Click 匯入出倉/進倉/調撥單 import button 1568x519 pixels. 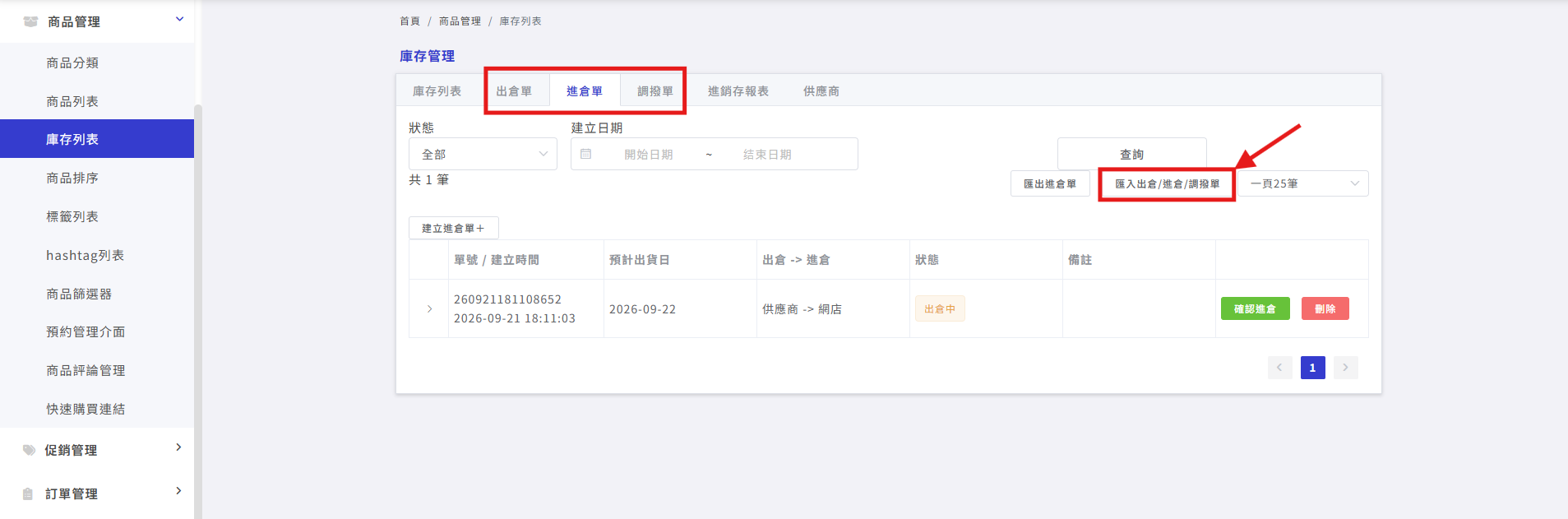[1167, 183]
